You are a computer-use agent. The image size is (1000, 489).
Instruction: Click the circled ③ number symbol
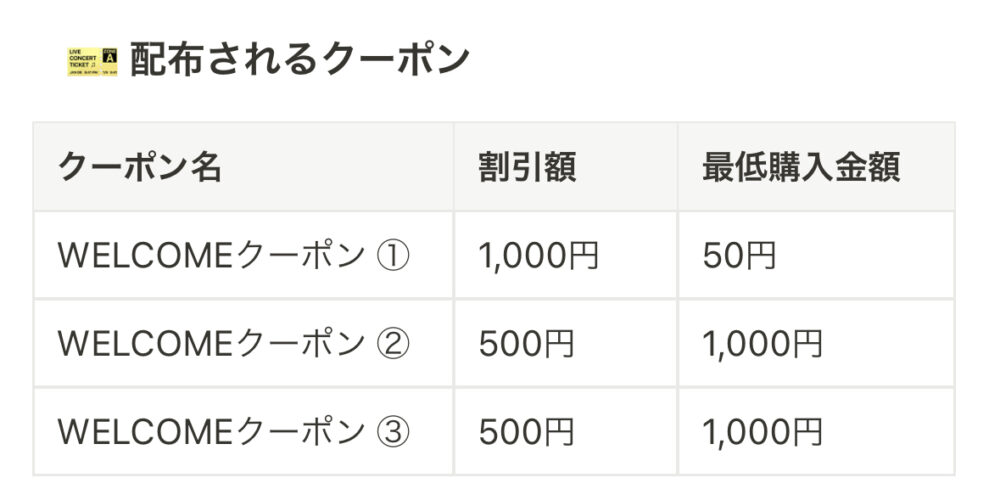pyautogui.click(x=393, y=433)
